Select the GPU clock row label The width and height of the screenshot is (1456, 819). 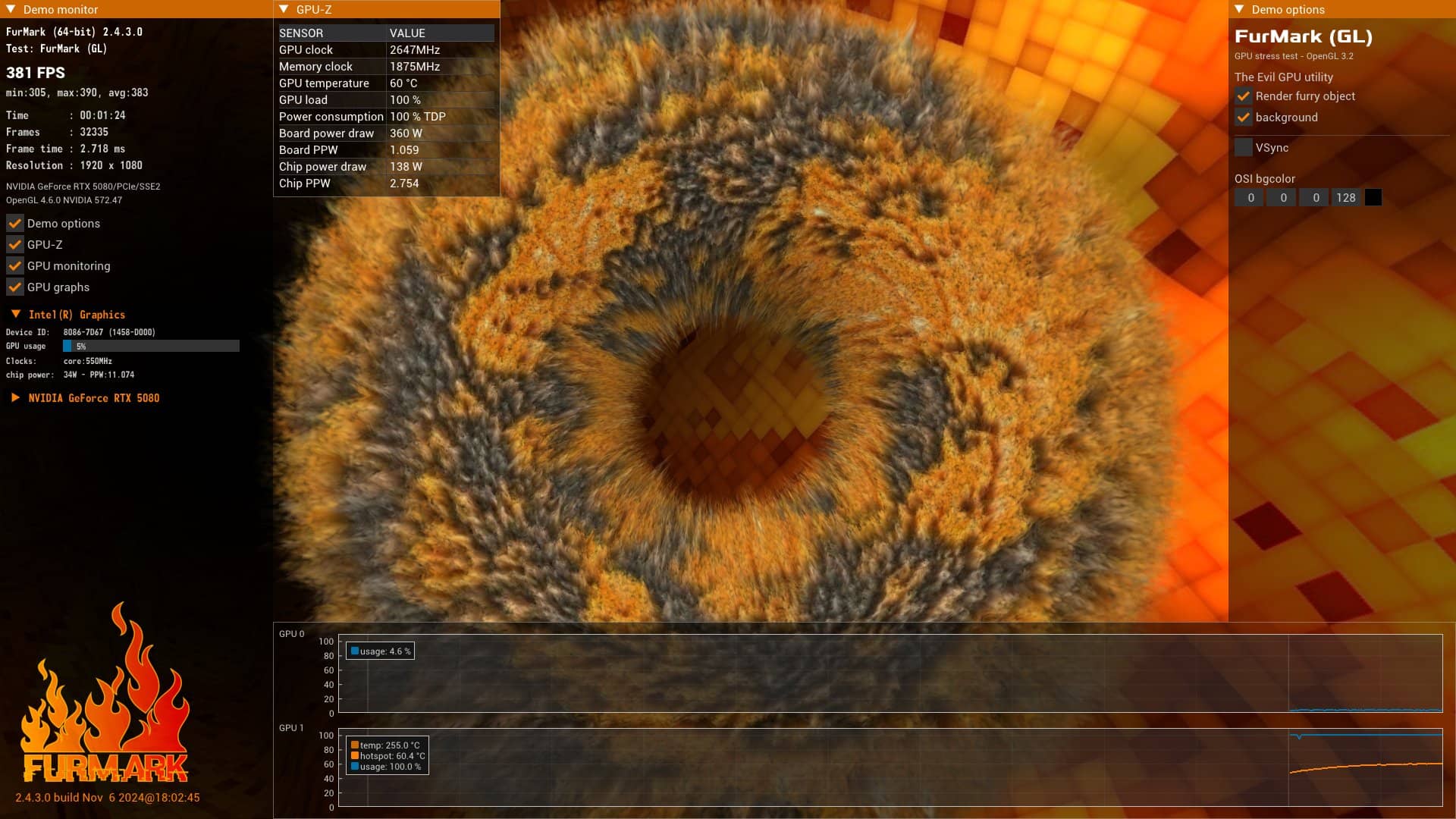coord(306,50)
